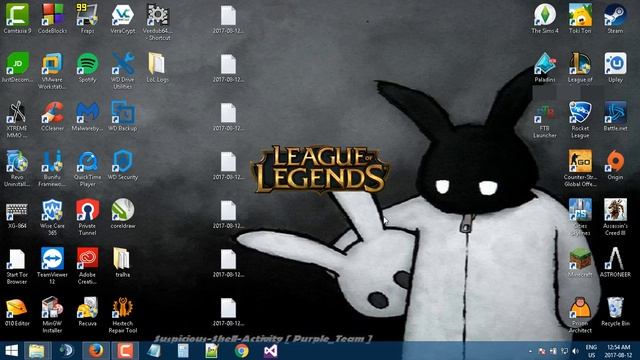Launch CCleaner from the desktop
The image size is (640, 360).
pos(52,116)
